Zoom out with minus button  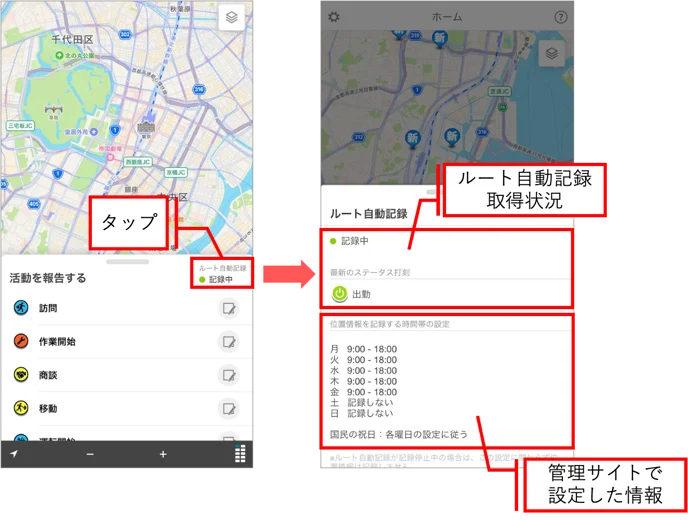90,454
